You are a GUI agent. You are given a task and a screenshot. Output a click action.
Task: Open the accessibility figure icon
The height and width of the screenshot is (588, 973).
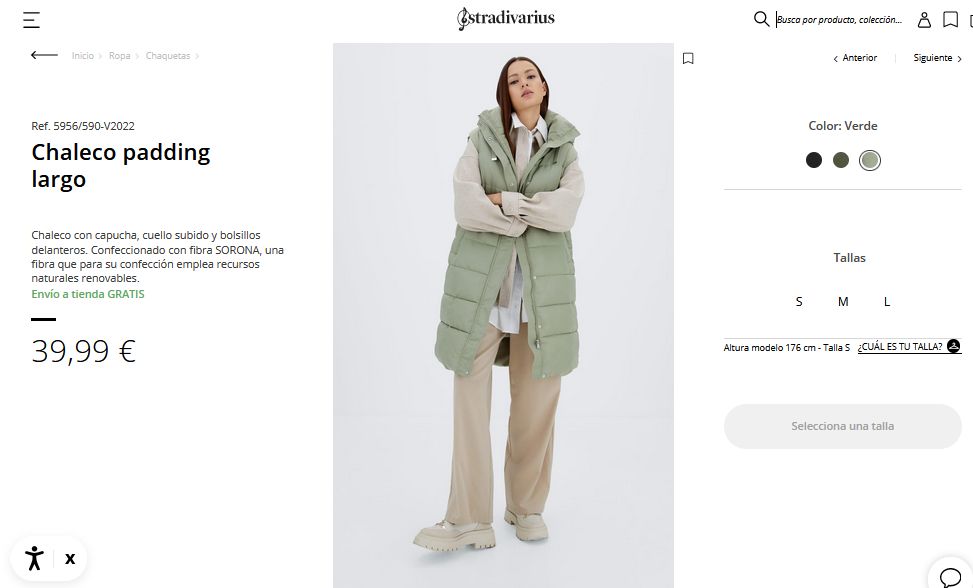point(34,558)
